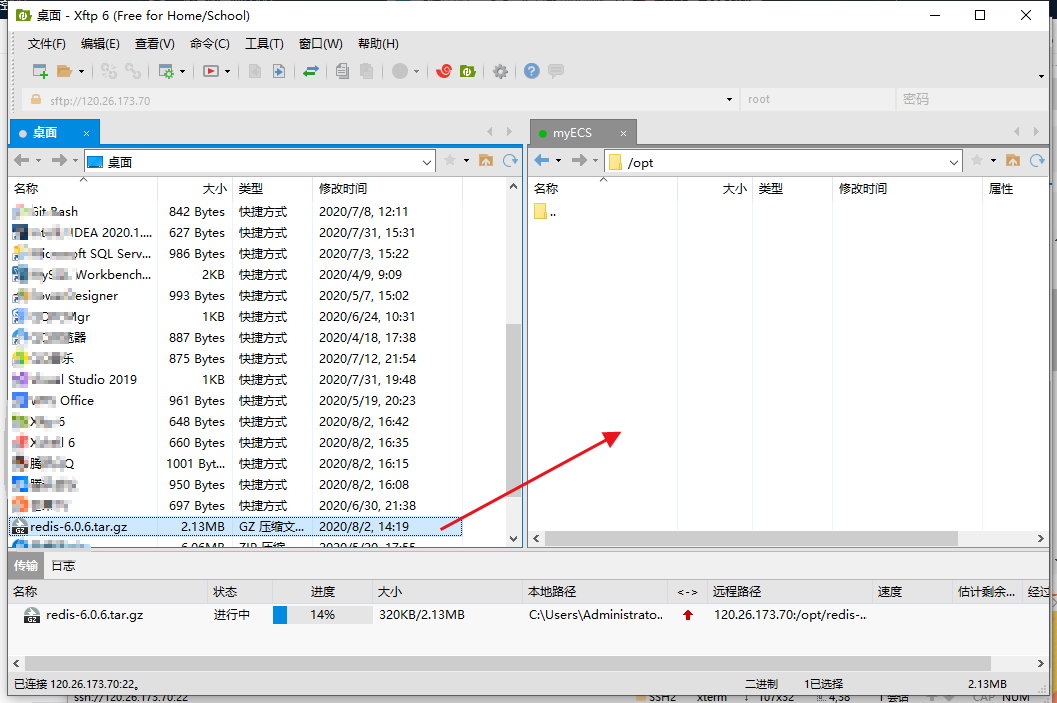The image size is (1057, 703).
Task: Launch Xshell via the red toolbar icon
Action: coord(444,71)
